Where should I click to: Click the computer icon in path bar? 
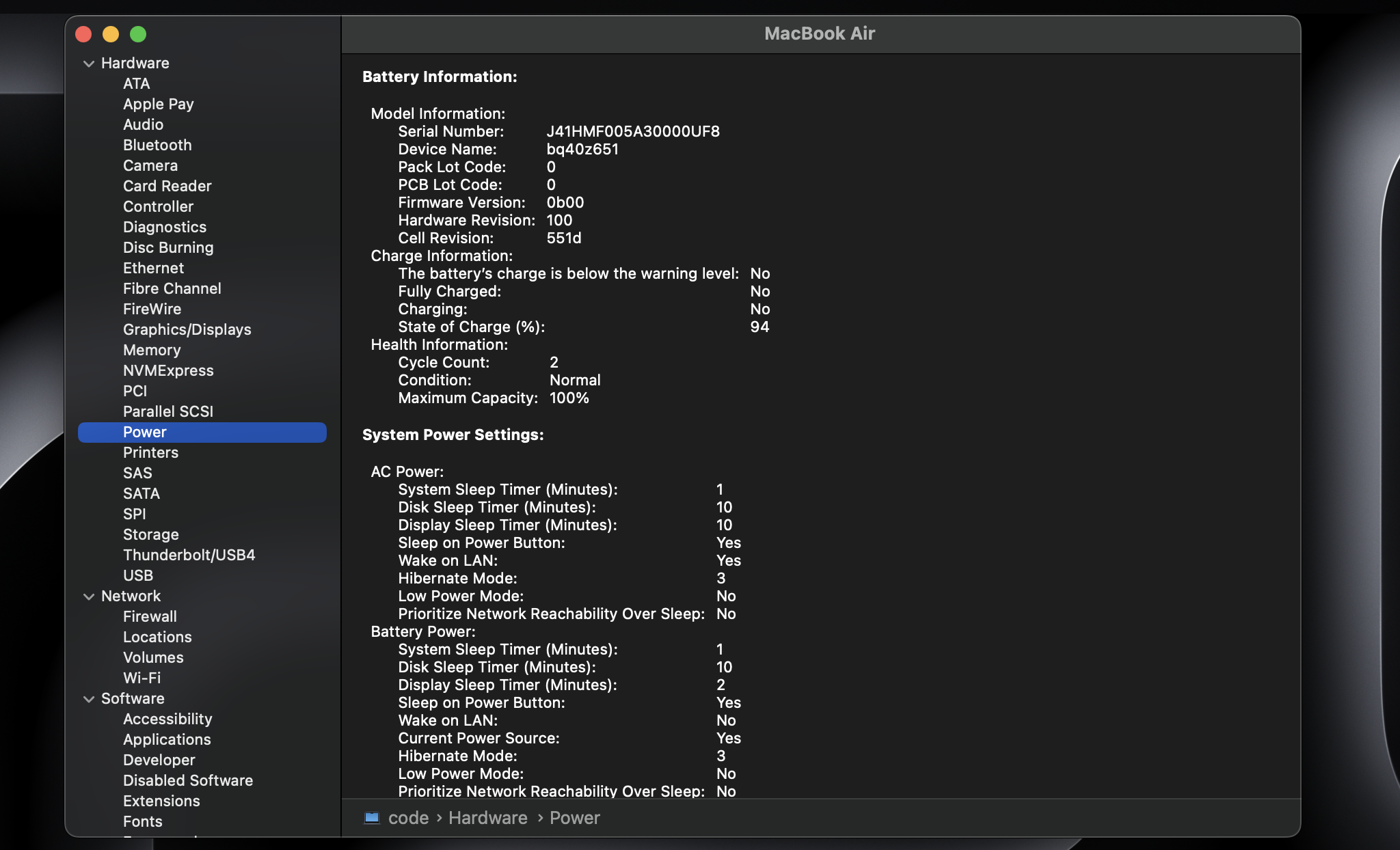(372, 818)
